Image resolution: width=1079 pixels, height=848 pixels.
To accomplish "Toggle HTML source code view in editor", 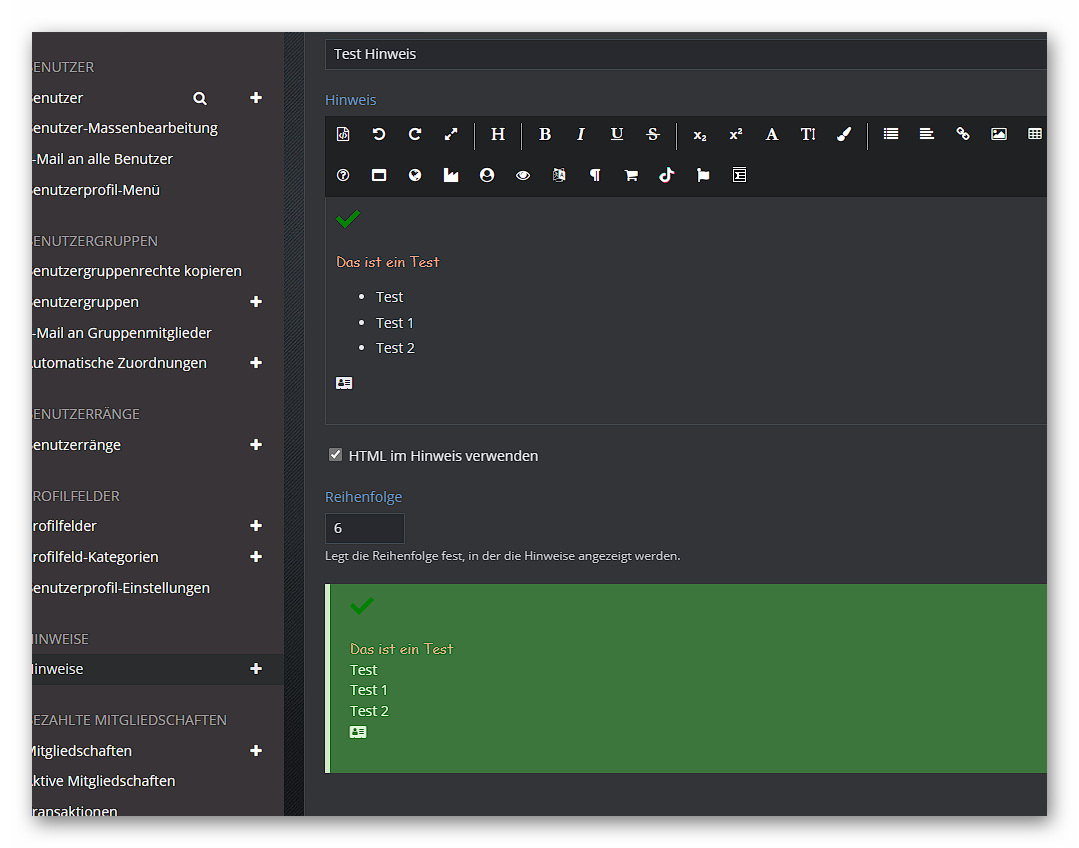I will pos(343,134).
